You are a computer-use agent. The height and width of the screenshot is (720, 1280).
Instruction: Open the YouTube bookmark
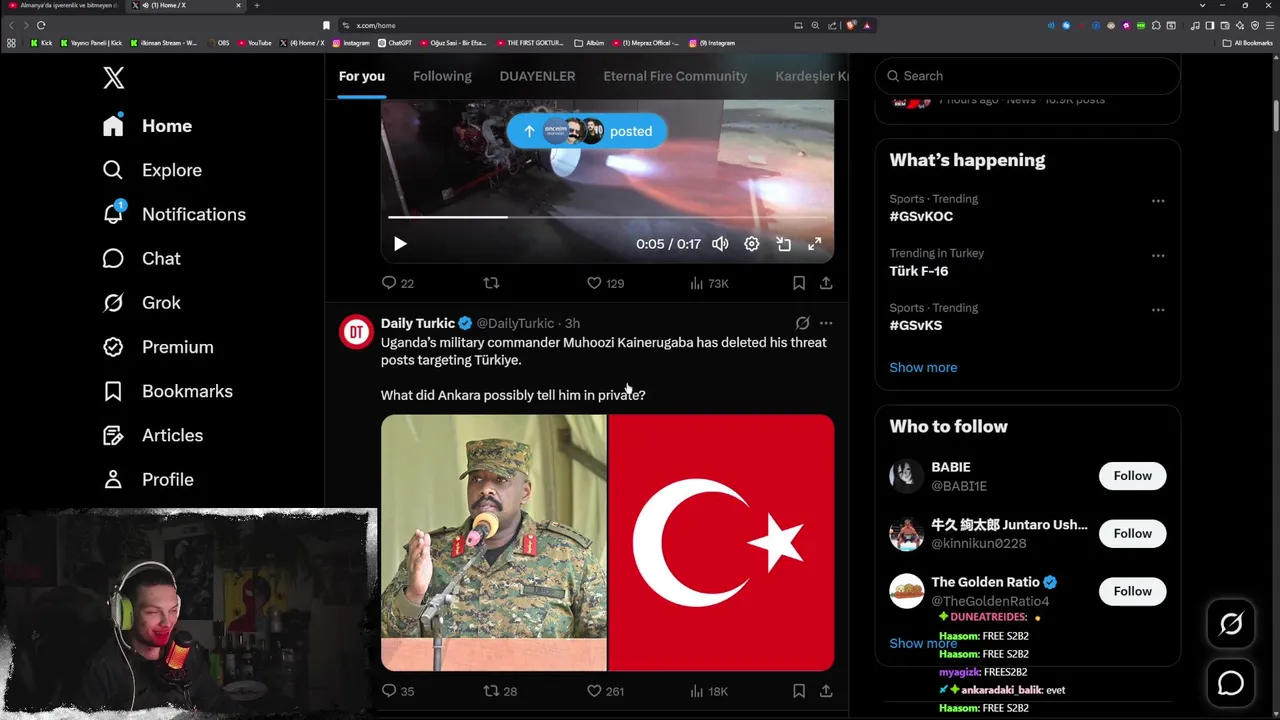[x=255, y=43]
